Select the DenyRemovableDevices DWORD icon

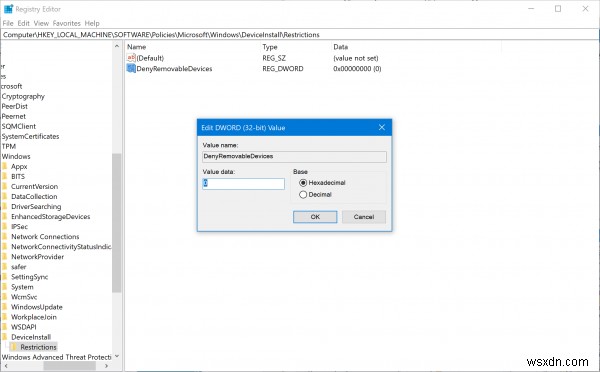pyautogui.click(x=131, y=69)
